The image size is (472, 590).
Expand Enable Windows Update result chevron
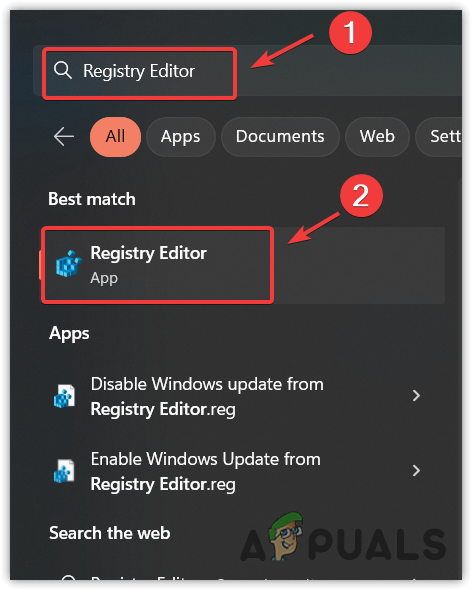pos(416,470)
